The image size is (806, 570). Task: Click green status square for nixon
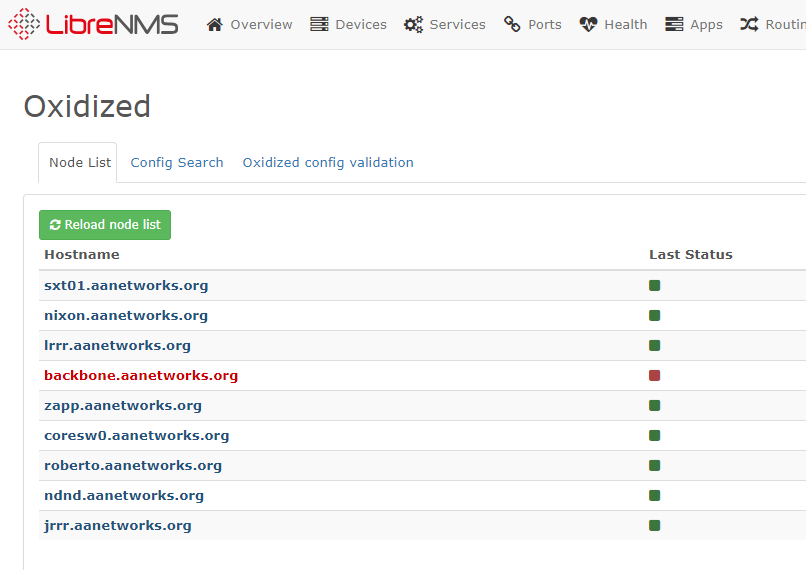[x=654, y=316]
